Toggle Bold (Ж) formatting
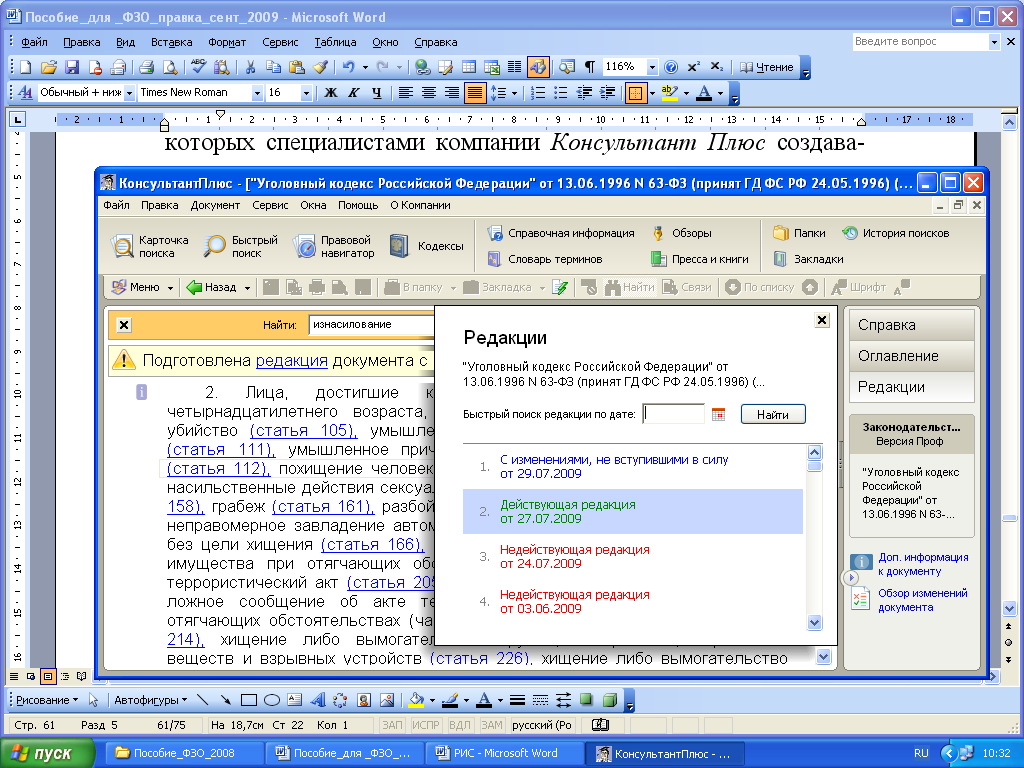The height and width of the screenshot is (768, 1024). tap(331, 93)
